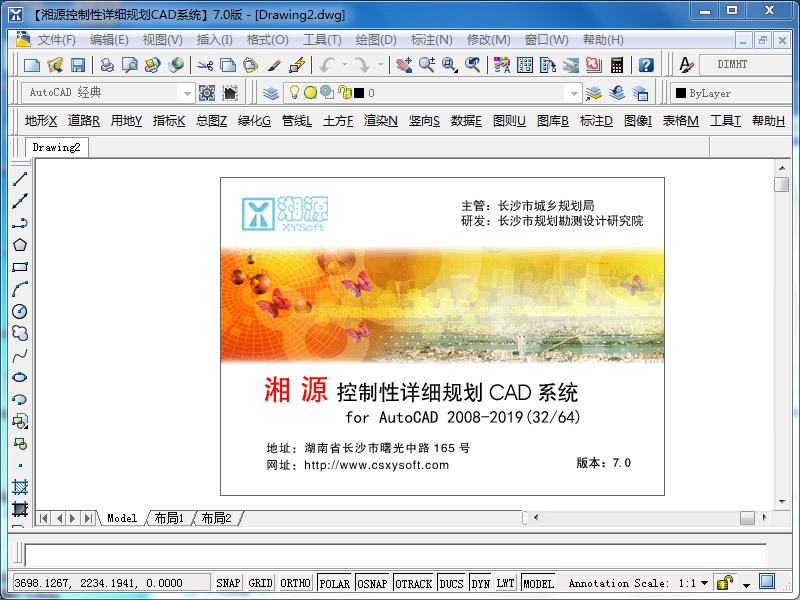Click the scissors Cut icon
800x600 pixels.
[205, 65]
